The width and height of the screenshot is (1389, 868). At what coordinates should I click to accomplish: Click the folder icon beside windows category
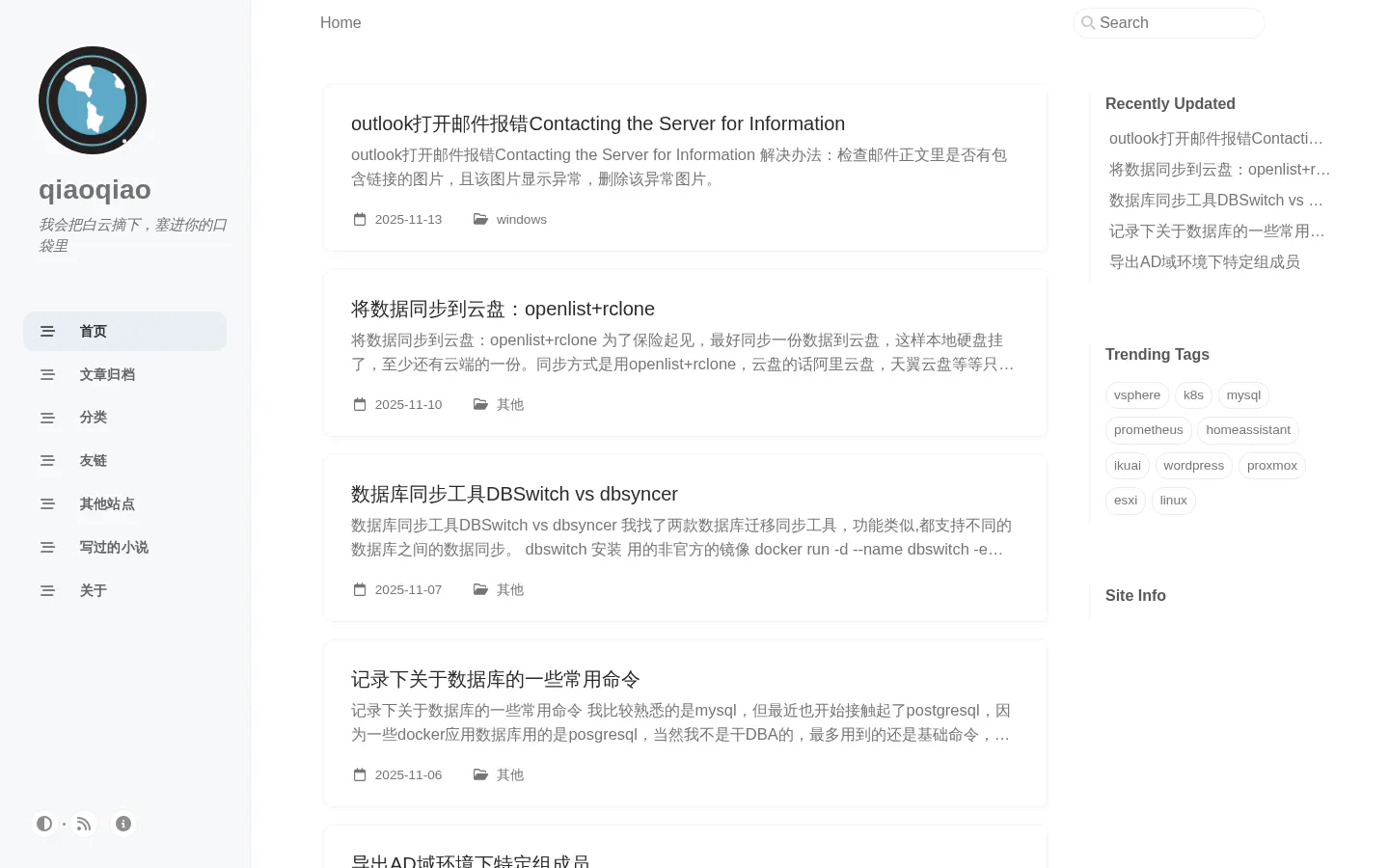tap(480, 220)
